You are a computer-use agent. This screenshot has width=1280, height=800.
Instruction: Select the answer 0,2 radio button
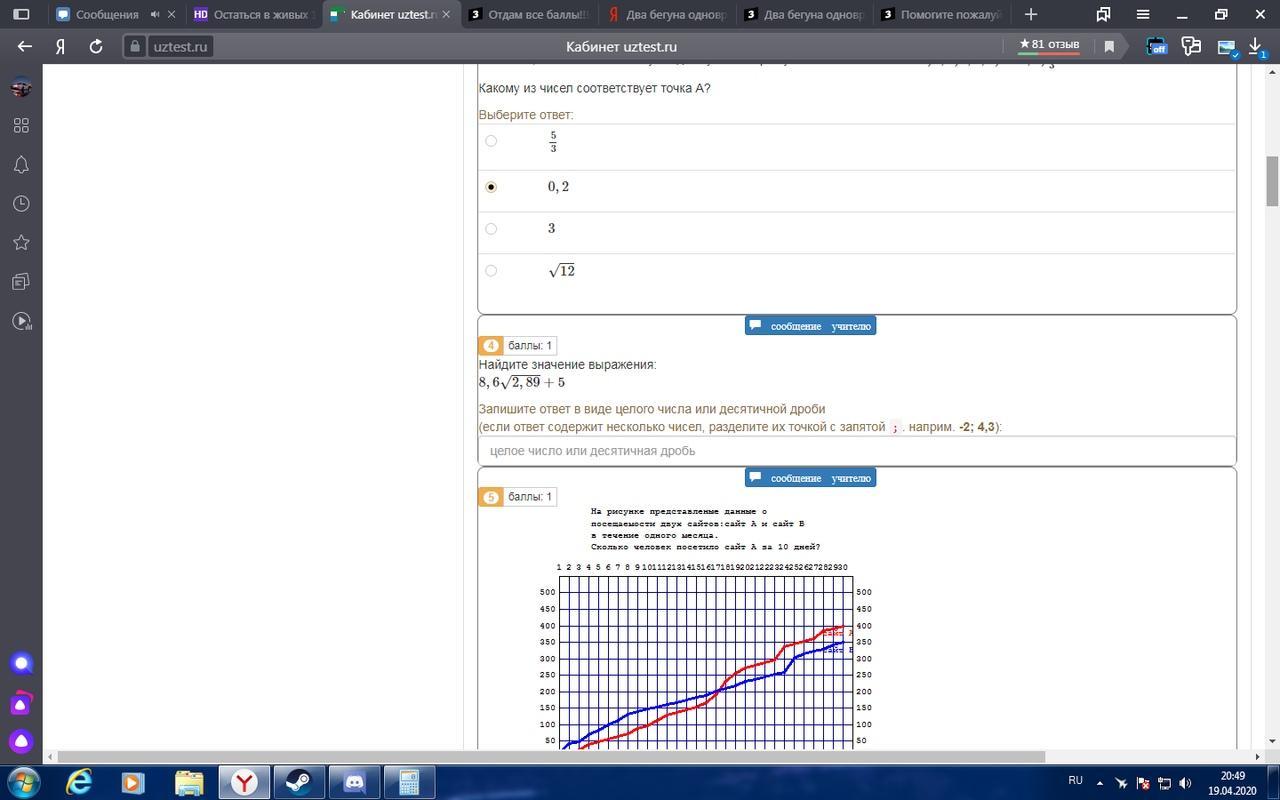[490, 187]
